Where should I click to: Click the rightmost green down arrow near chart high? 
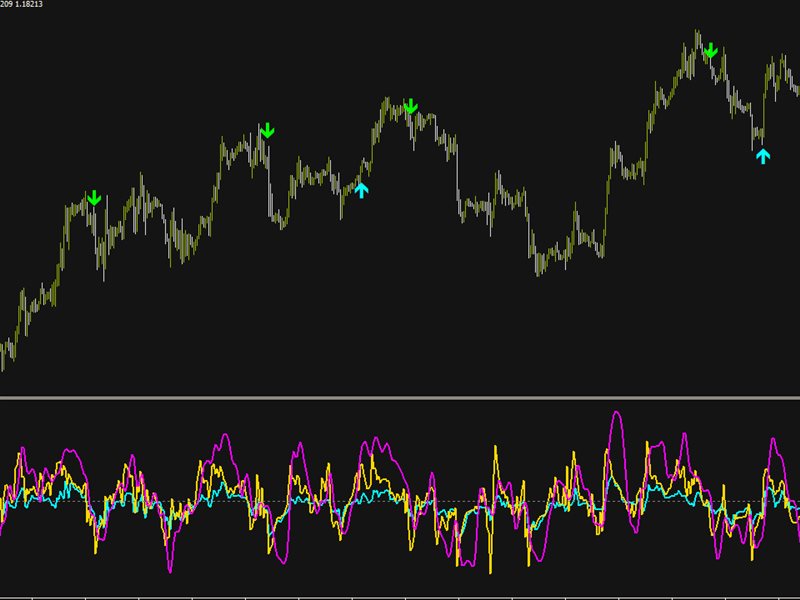coord(711,50)
